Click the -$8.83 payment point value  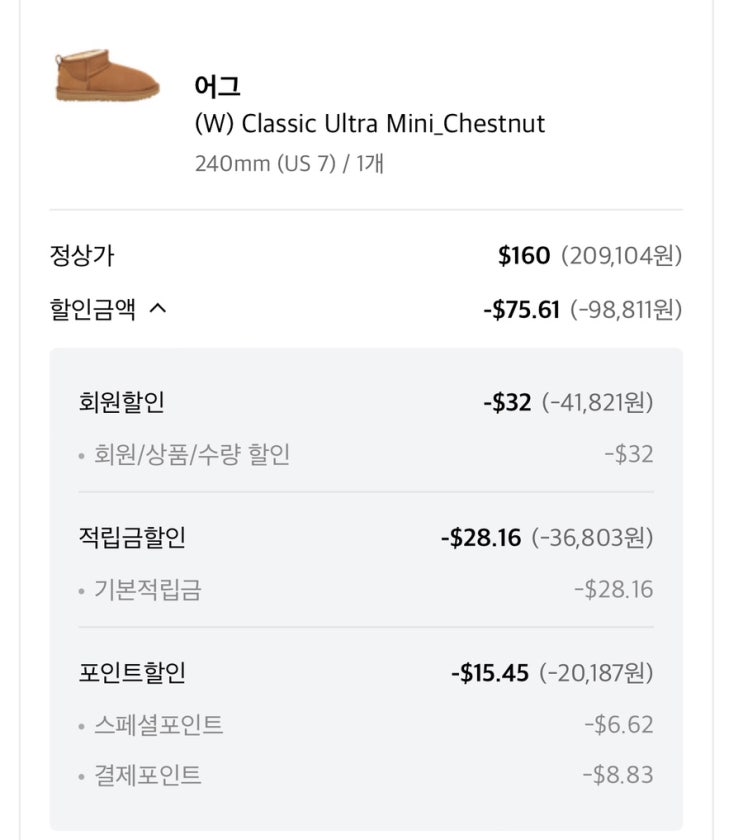pos(617,775)
